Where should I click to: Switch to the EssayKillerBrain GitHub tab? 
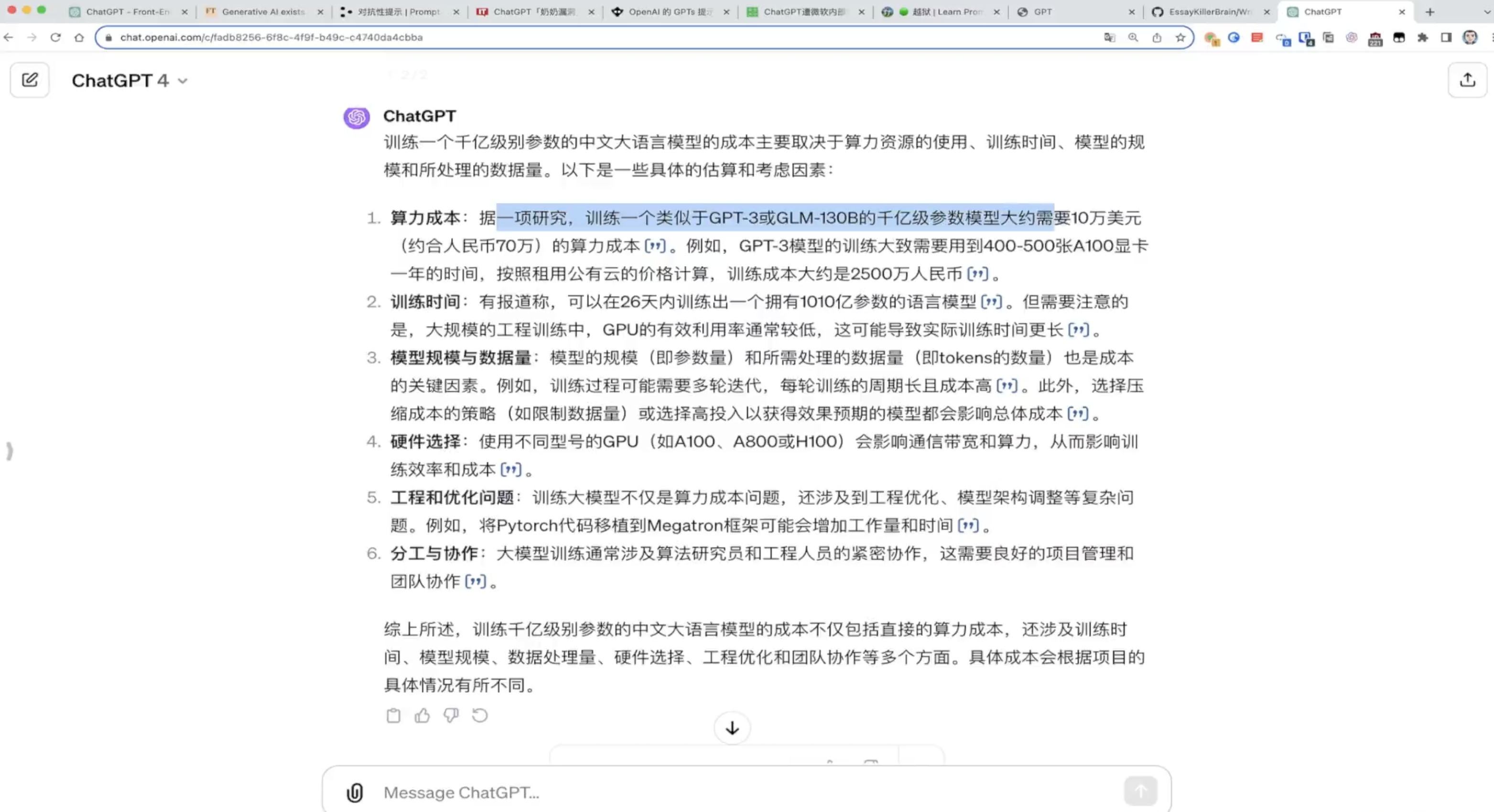[1209, 11]
